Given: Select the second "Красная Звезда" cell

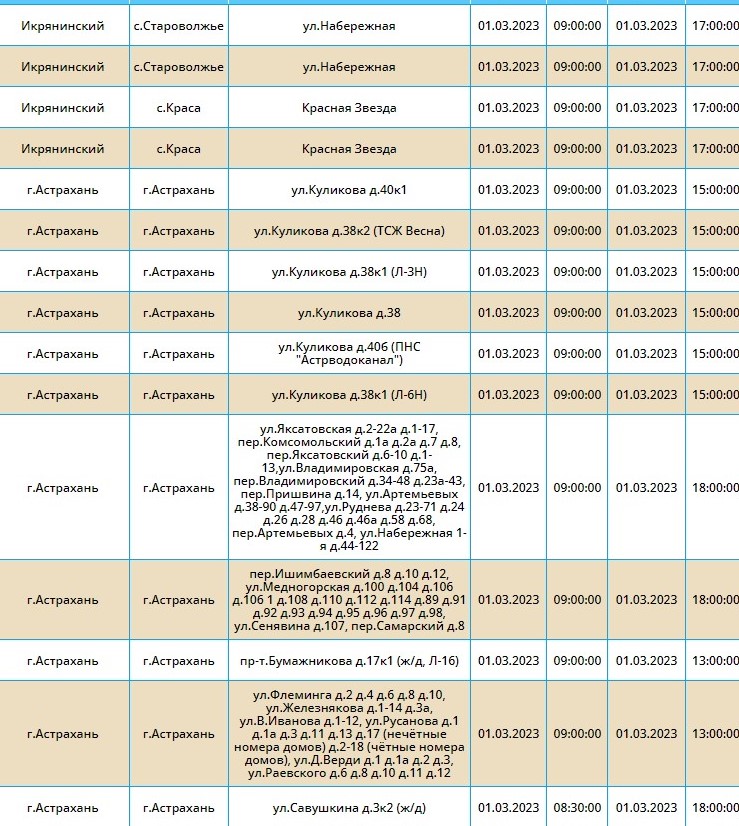Looking at the screenshot, I should click(349, 149).
